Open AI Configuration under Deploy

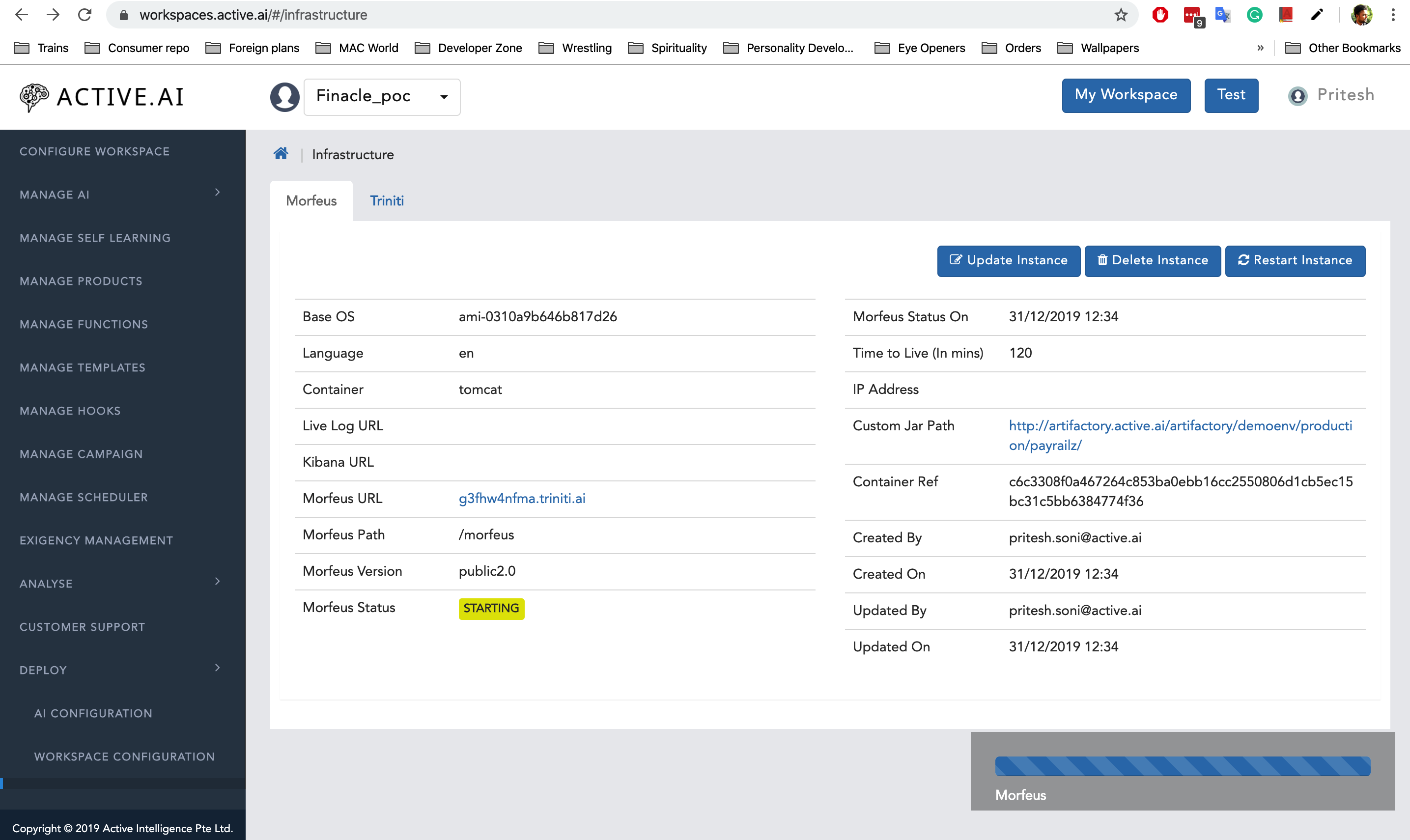click(93, 713)
